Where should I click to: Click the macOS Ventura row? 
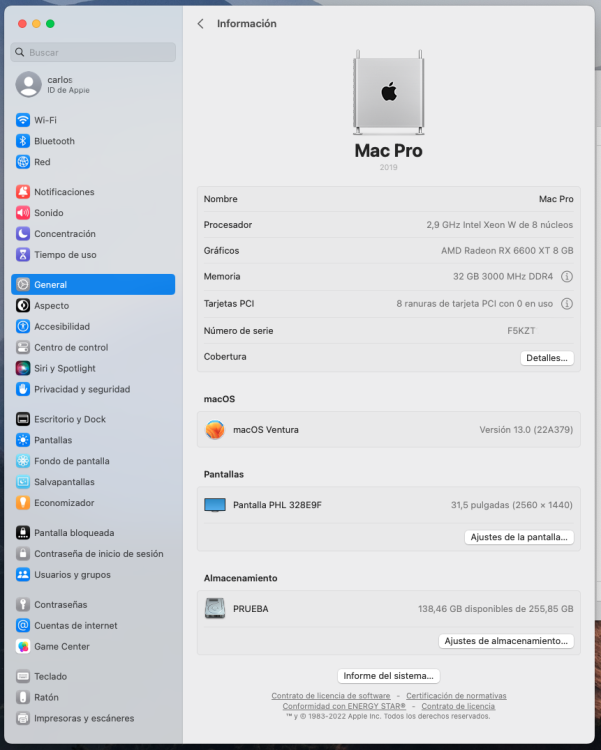[389, 430]
